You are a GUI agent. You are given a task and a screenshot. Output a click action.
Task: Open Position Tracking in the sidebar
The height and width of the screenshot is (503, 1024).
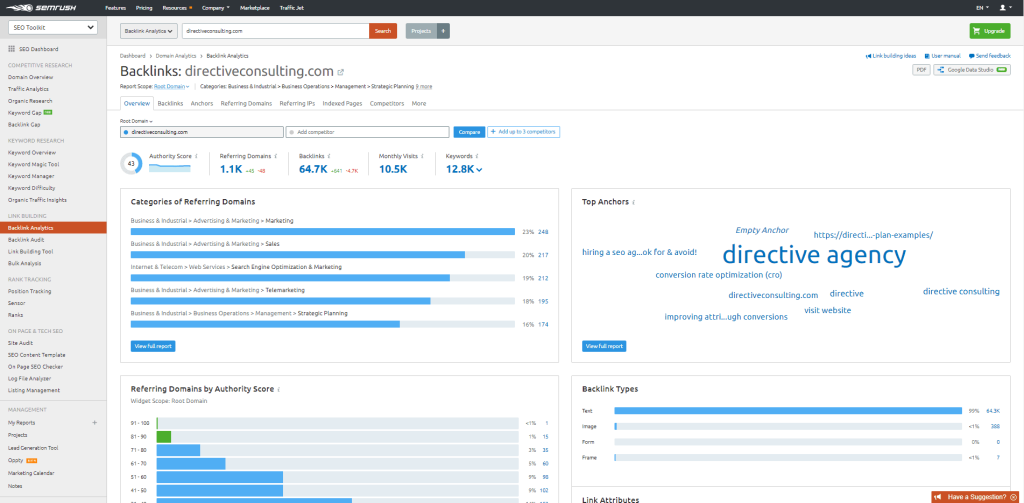[x=29, y=291]
